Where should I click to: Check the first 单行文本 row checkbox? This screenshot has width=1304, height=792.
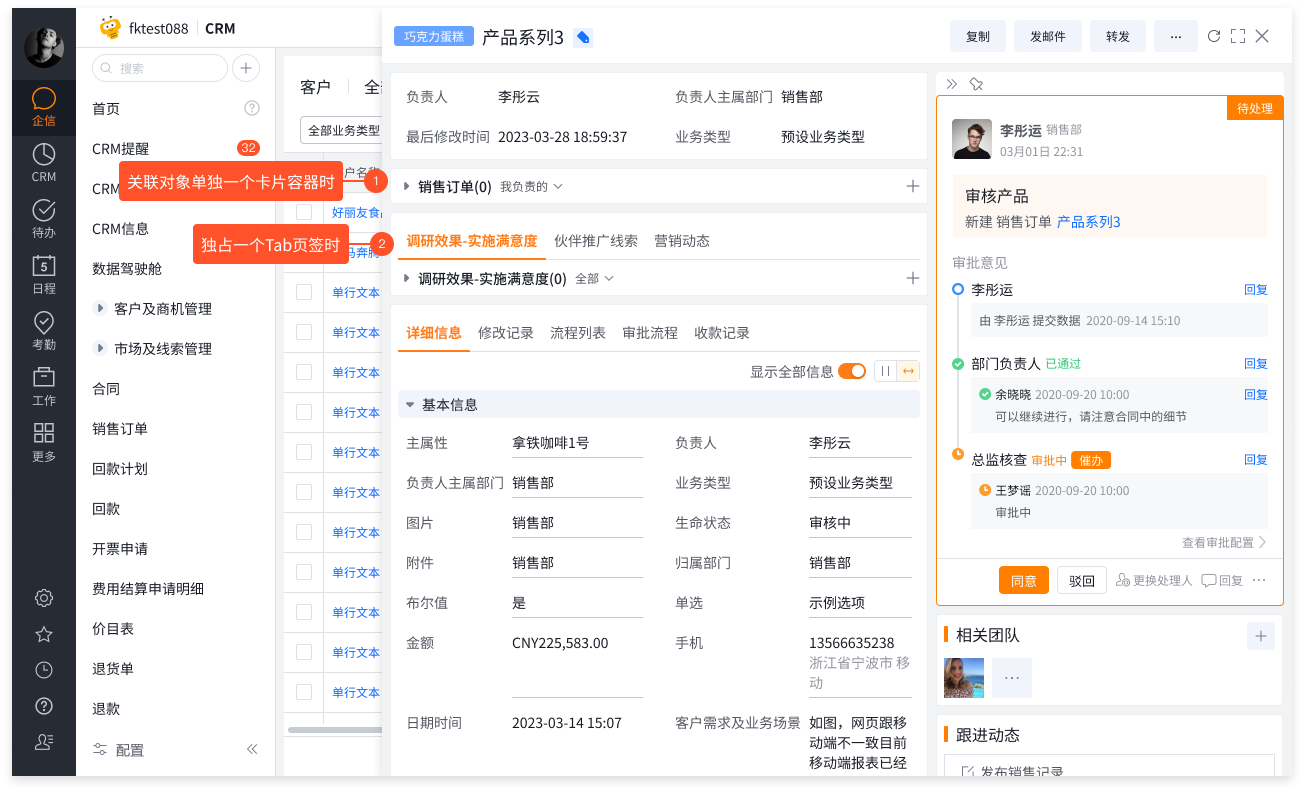pos(304,292)
